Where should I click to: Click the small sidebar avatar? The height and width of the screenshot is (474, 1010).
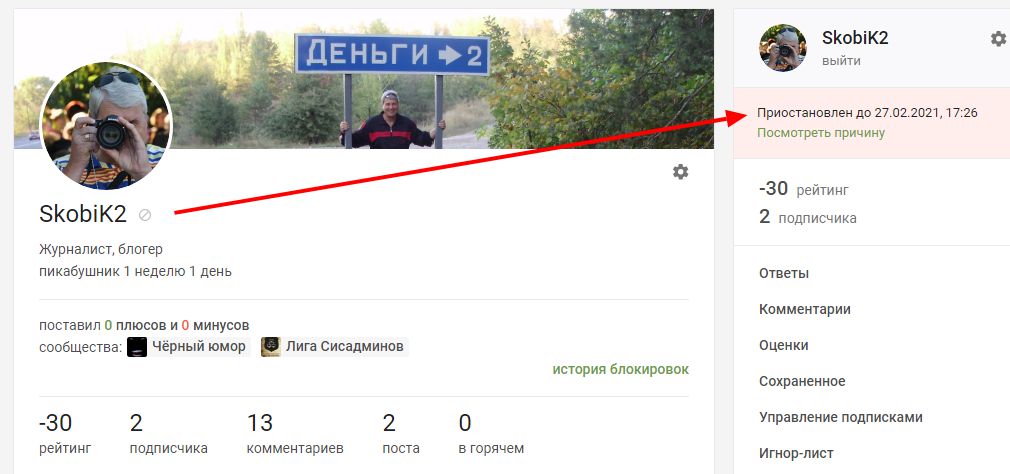coord(783,48)
